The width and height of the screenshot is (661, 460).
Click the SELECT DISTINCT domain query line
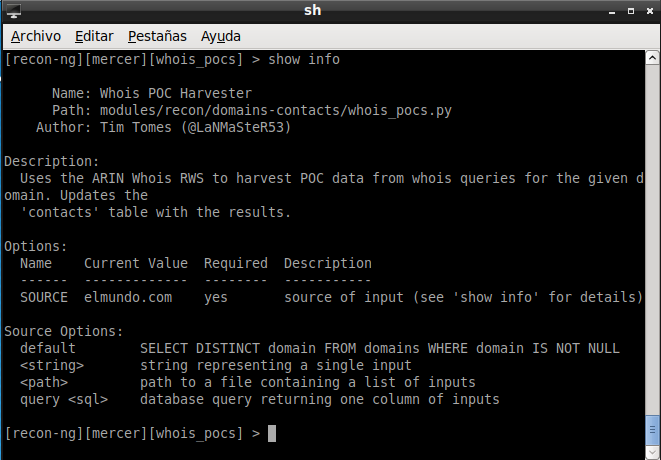coord(379,348)
